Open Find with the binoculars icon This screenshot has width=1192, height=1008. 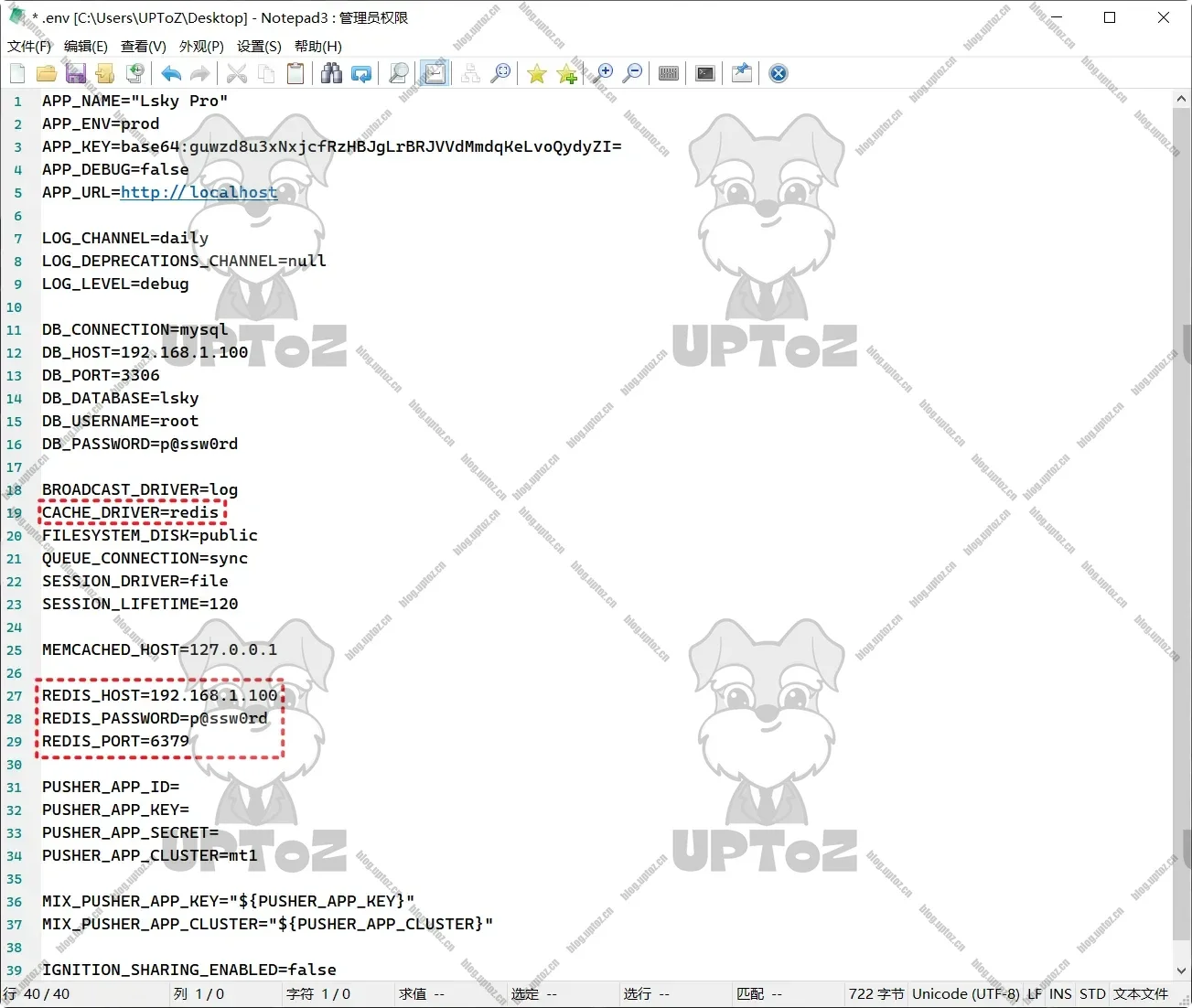pos(332,74)
